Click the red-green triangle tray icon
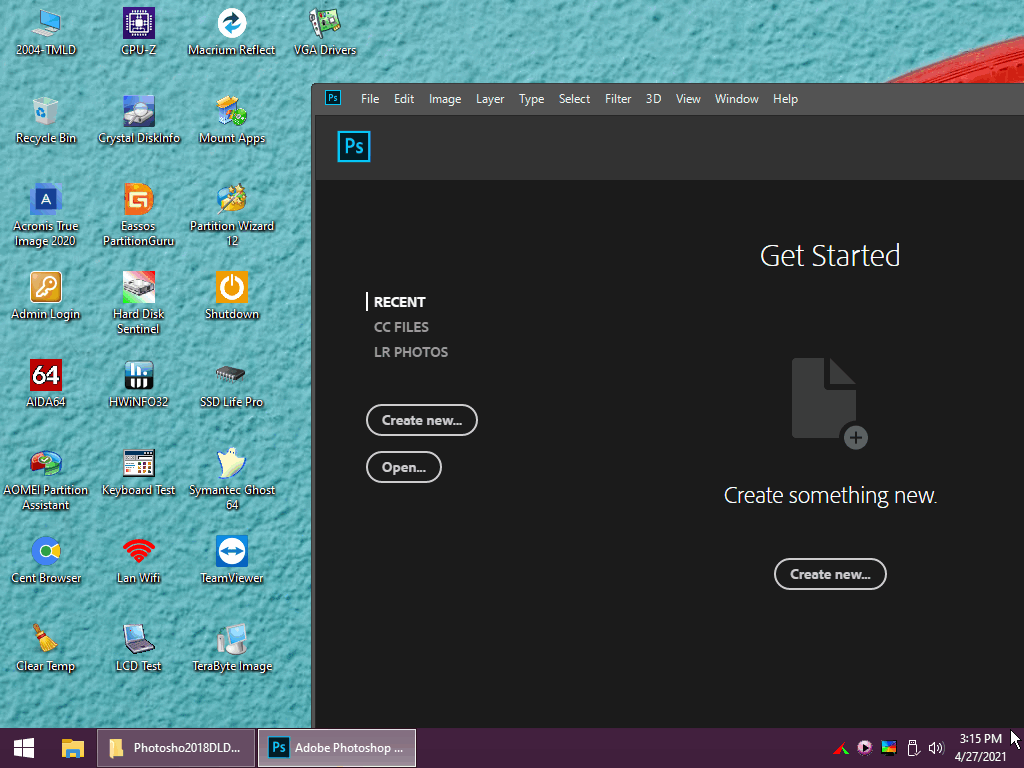The image size is (1024, 768). tap(841, 748)
